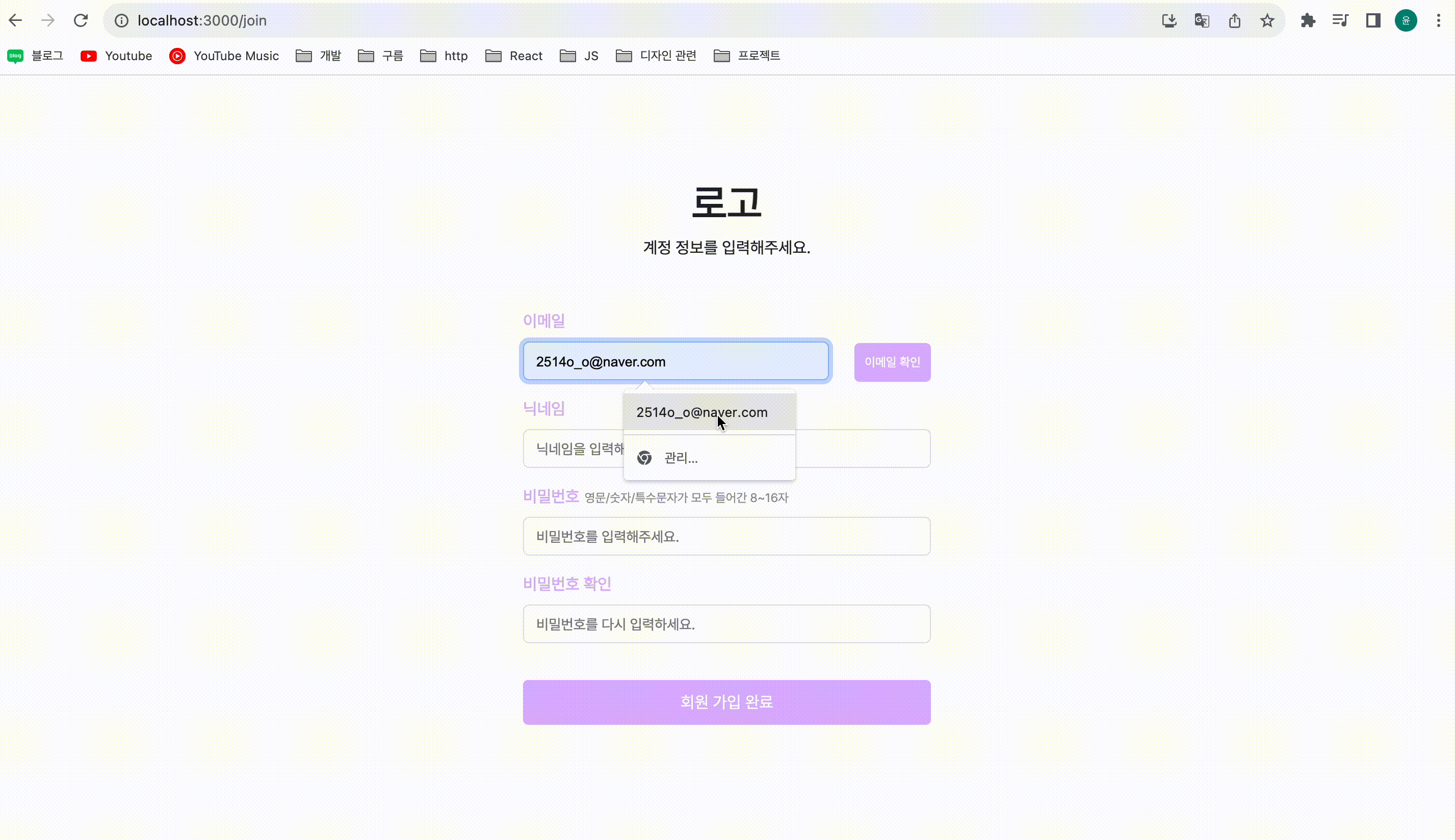The height and width of the screenshot is (840, 1455).
Task: Open site information icon in address bar
Action: [121, 21]
